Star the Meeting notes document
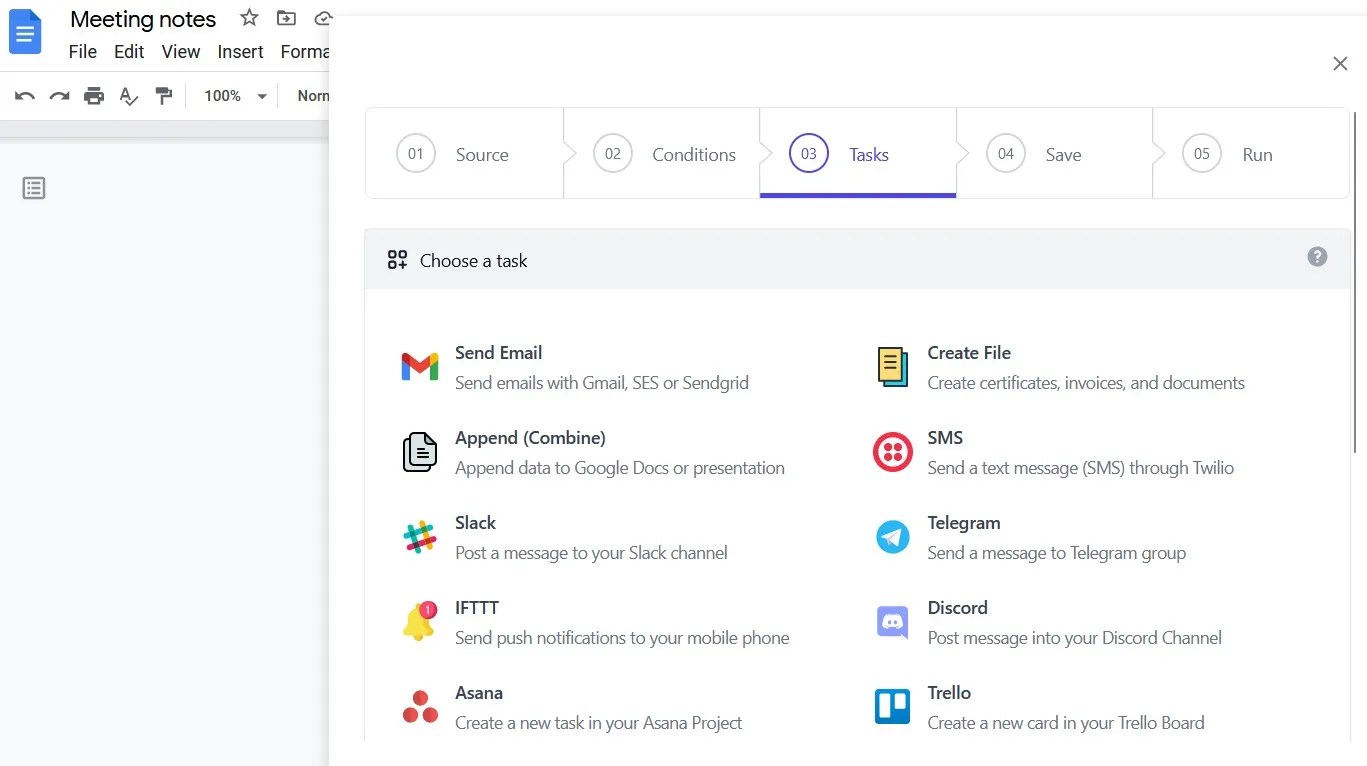Viewport: 1367px width, 766px height. [x=248, y=17]
